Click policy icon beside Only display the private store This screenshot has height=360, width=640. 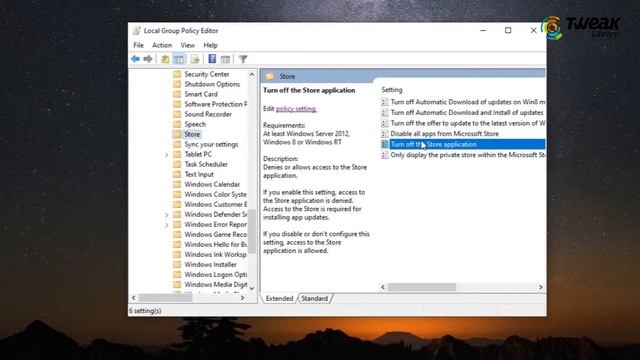coord(384,155)
